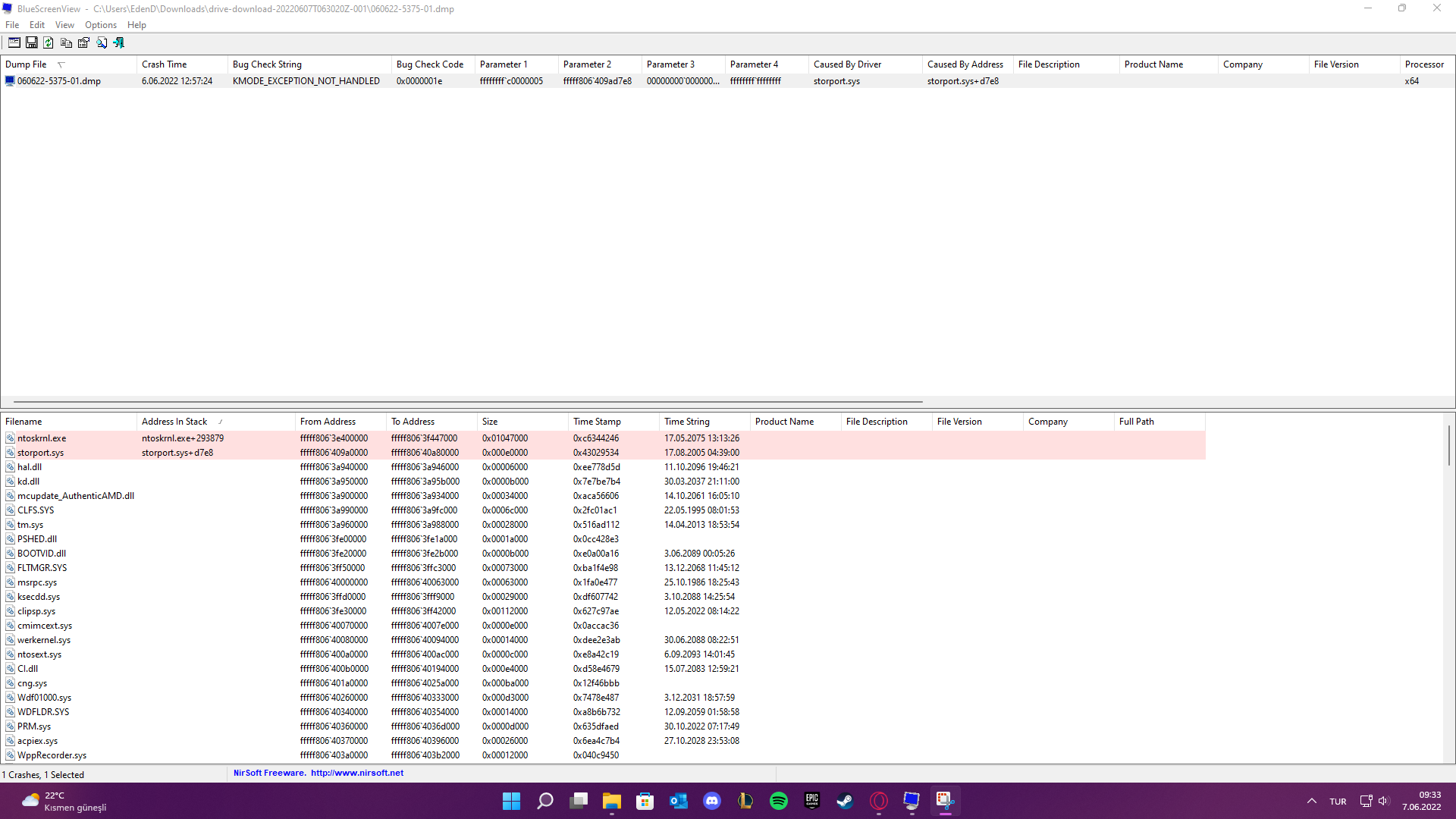
Task: Select the 060622-5375-01.dmp crash row
Action: click(59, 81)
